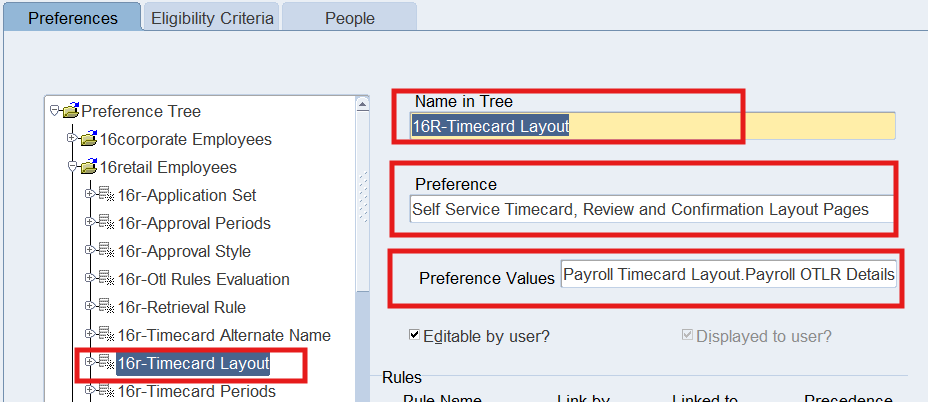Toggle the Editable by user checkbox

[415, 336]
